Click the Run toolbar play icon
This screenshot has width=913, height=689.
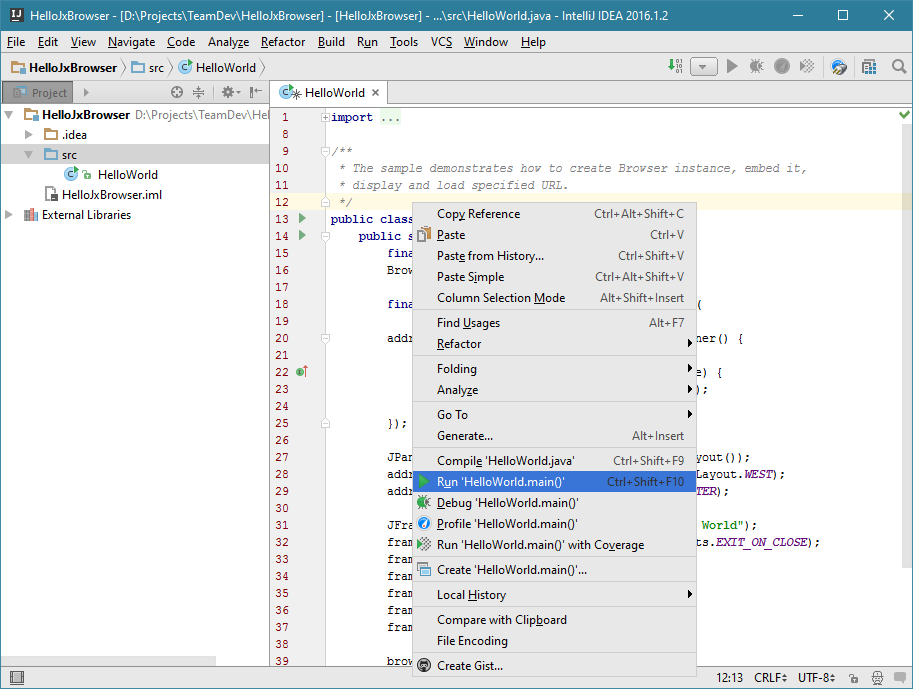click(732, 66)
